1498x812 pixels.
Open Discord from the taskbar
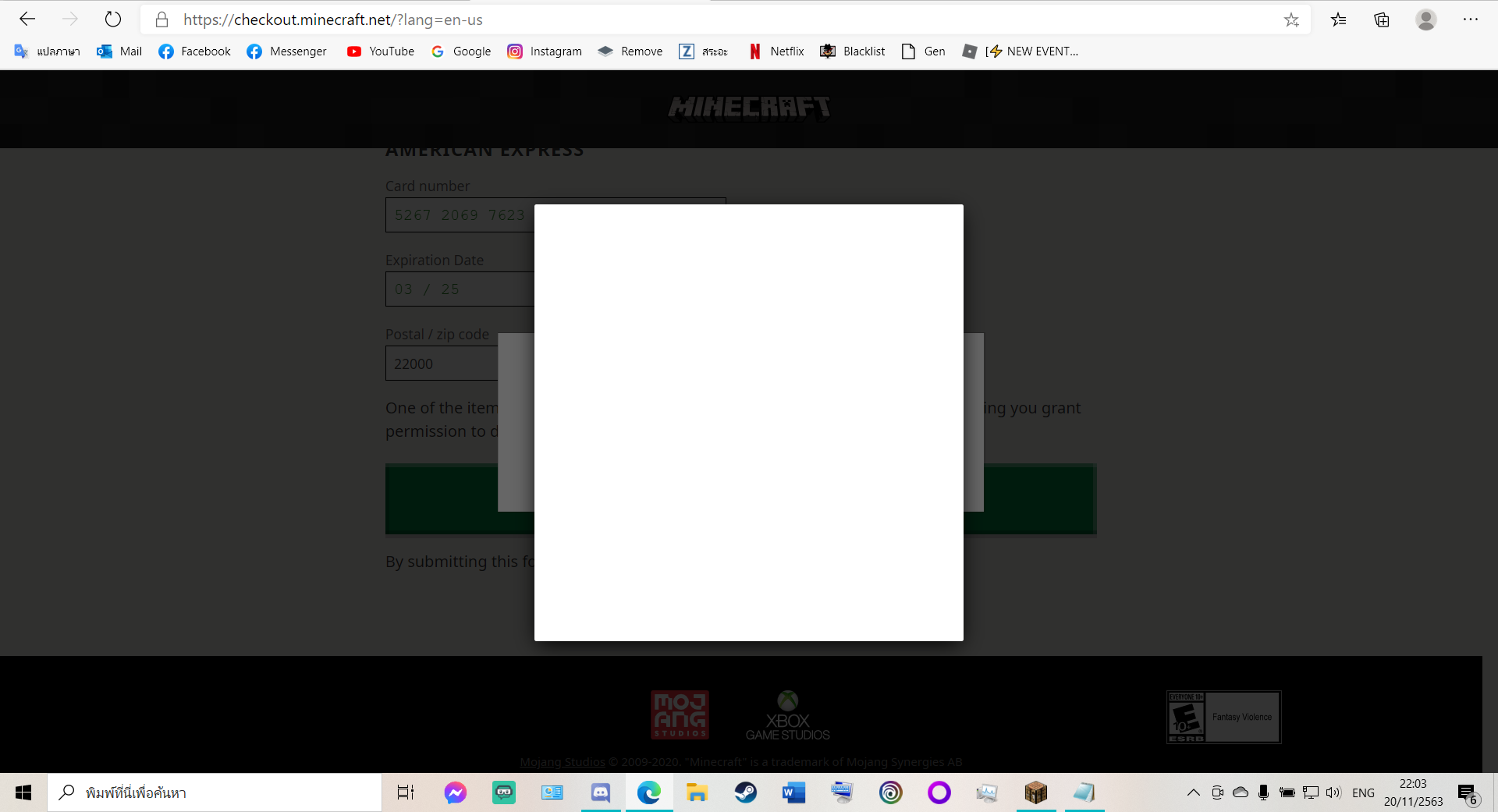601,792
